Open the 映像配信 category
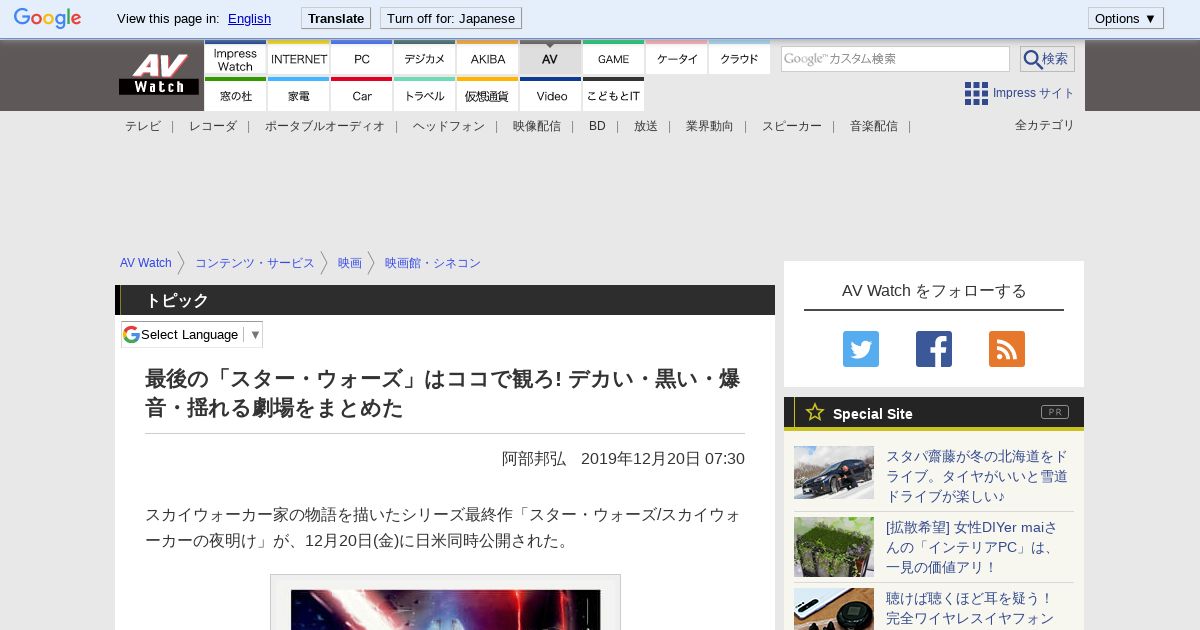Screen dimensions: 1200x630 [x=537, y=126]
